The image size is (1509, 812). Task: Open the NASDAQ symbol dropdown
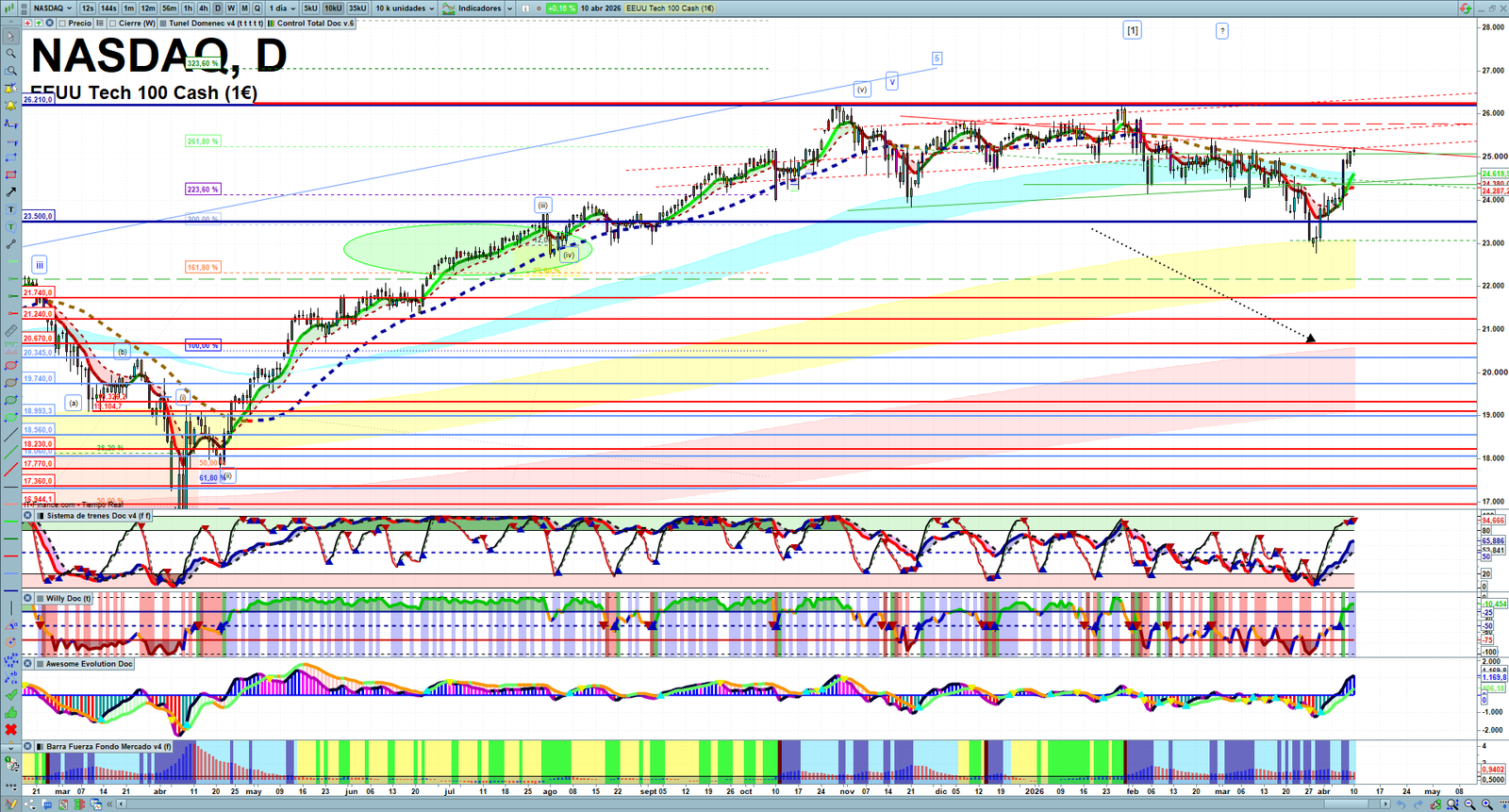[x=53, y=8]
